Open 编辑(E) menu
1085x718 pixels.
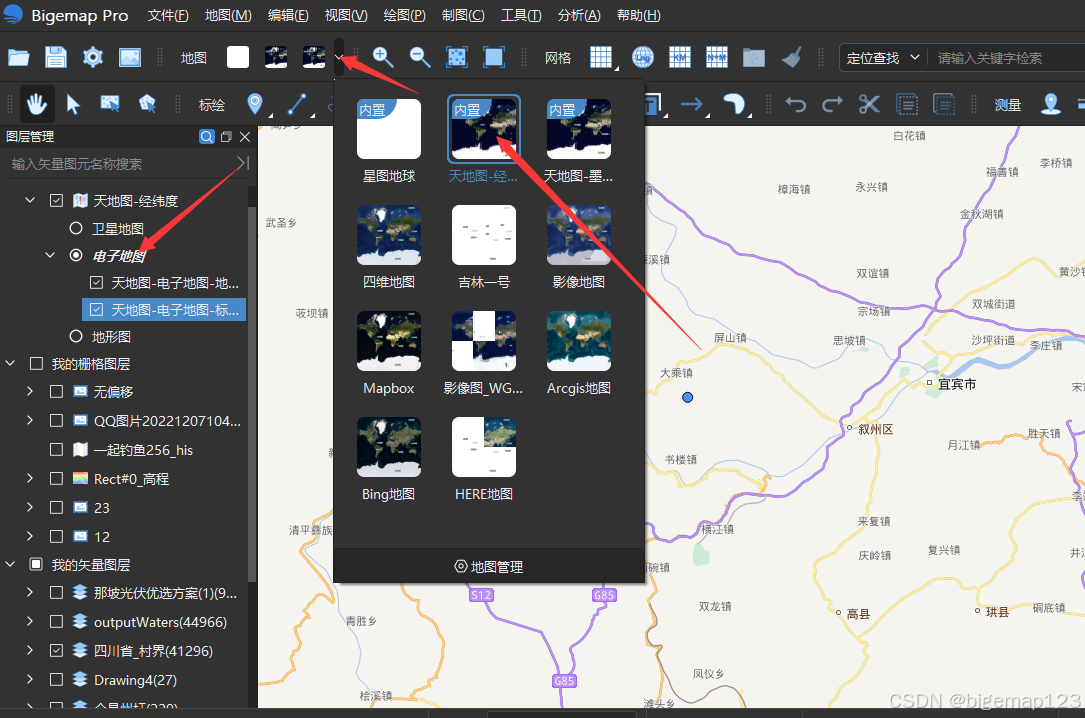click(288, 15)
